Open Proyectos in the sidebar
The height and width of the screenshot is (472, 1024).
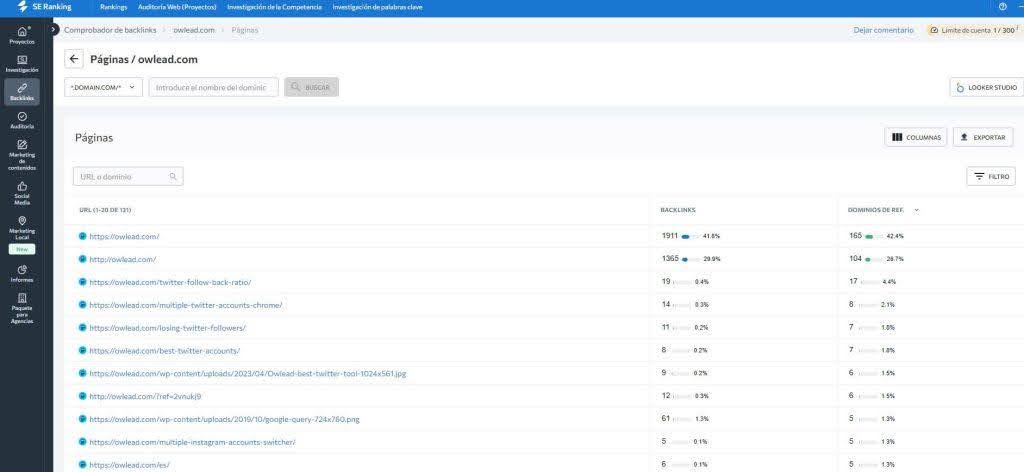point(22,35)
